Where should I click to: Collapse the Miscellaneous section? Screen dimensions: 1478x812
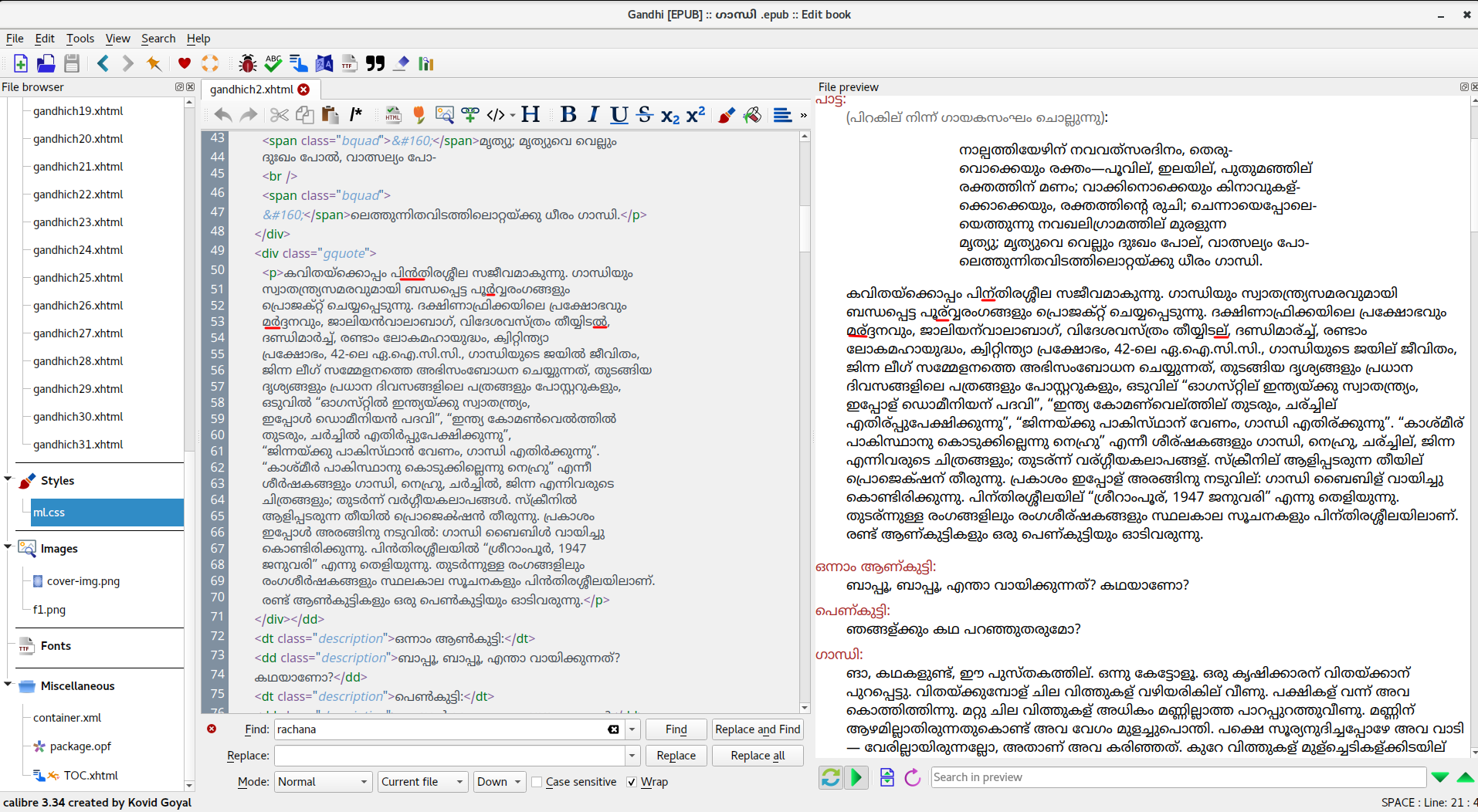coord(8,684)
